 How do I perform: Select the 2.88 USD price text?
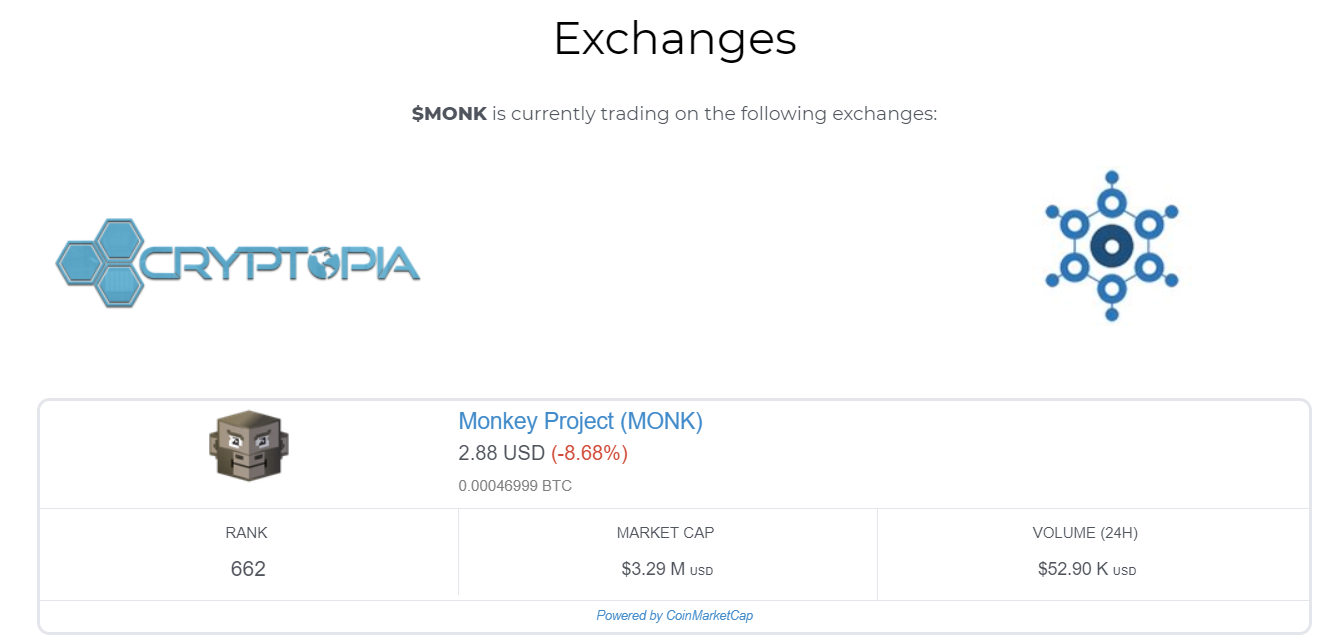501,453
